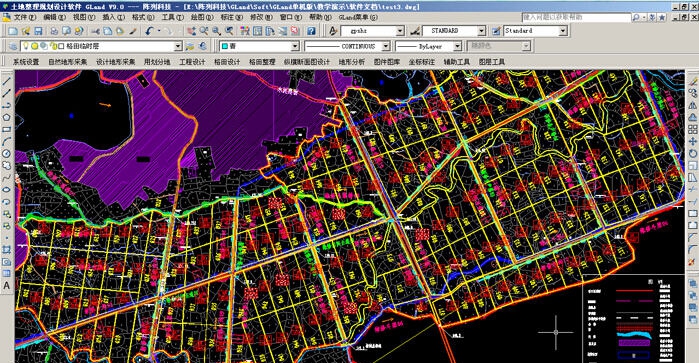
Task: Open the GLand菜单 menu
Action: point(358,17)
